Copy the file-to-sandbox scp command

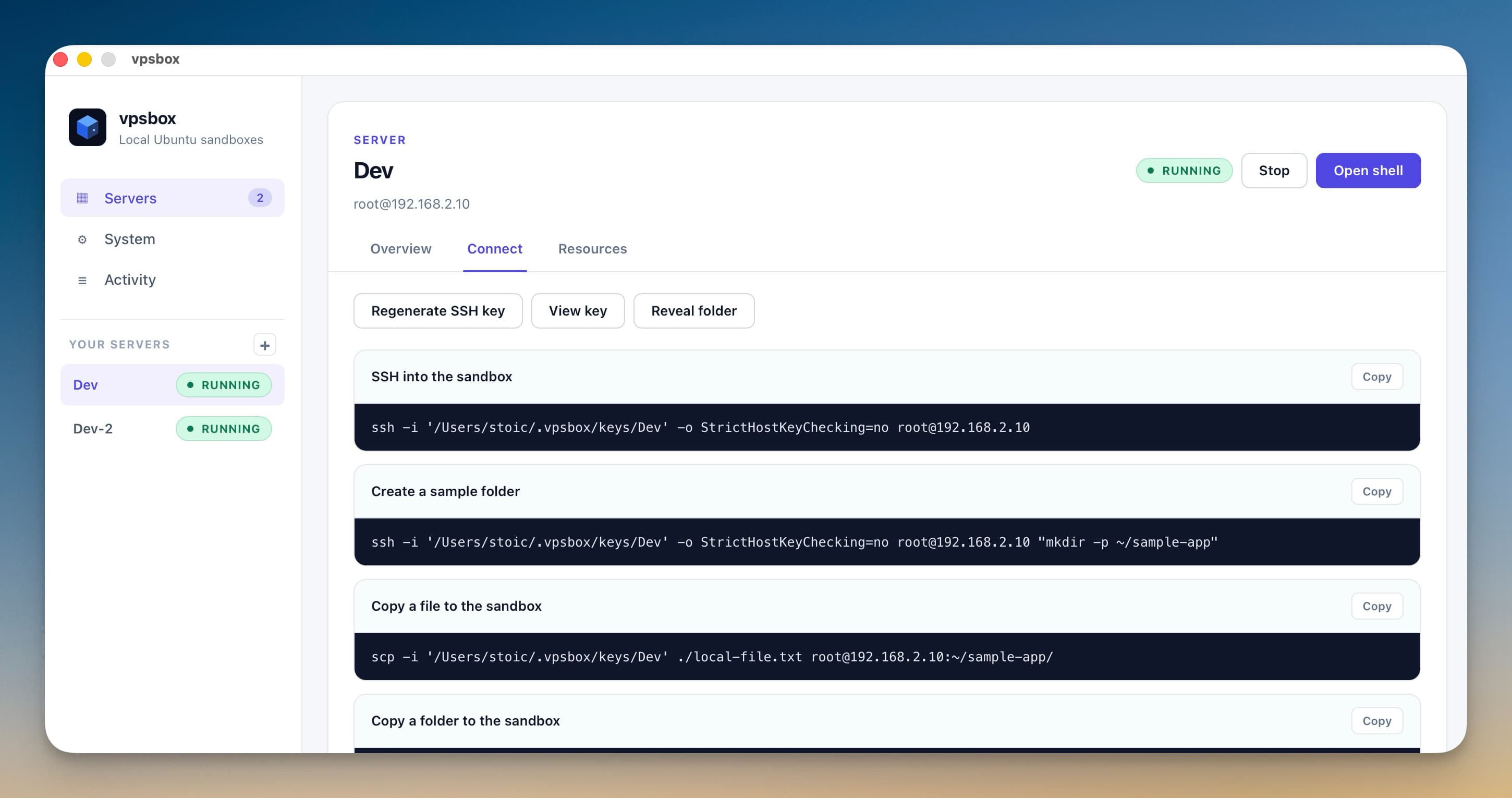pyautogui.click(x=1377, y=606)
